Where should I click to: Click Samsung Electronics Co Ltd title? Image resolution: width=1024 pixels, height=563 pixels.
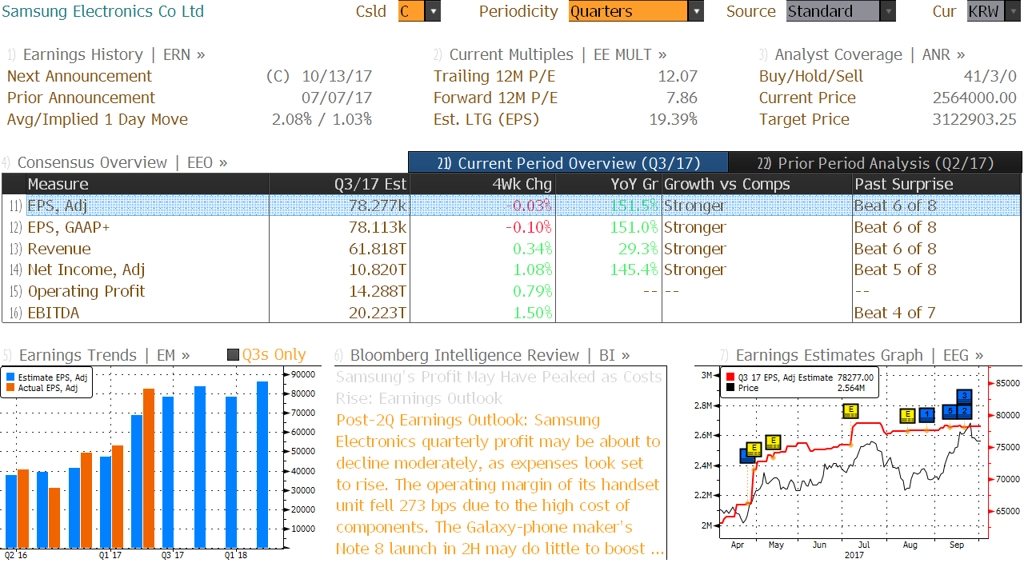pyautogui.click(x=103, y=11)
